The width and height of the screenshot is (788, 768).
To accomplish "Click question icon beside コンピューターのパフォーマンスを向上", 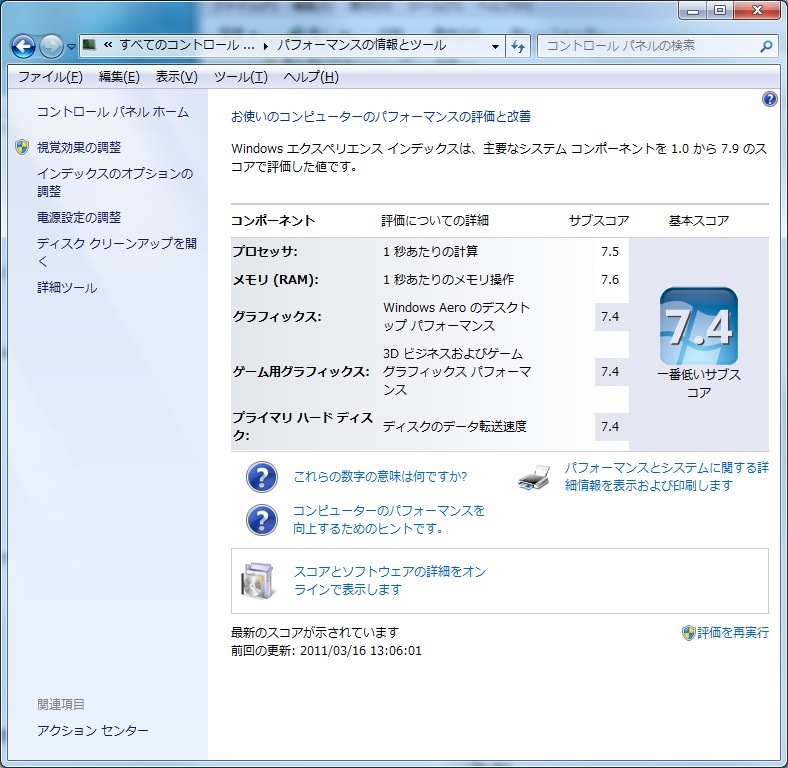I will [262, 520].
